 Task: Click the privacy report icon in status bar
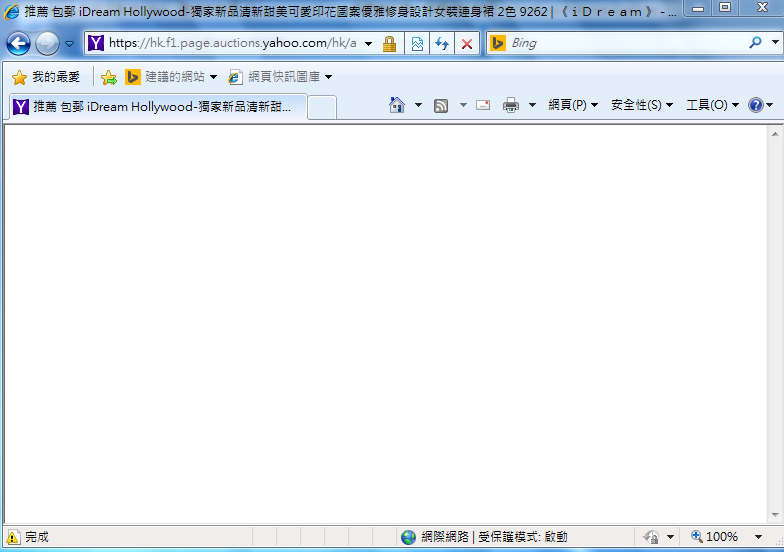pyautogui.click(x=652, y=538)
